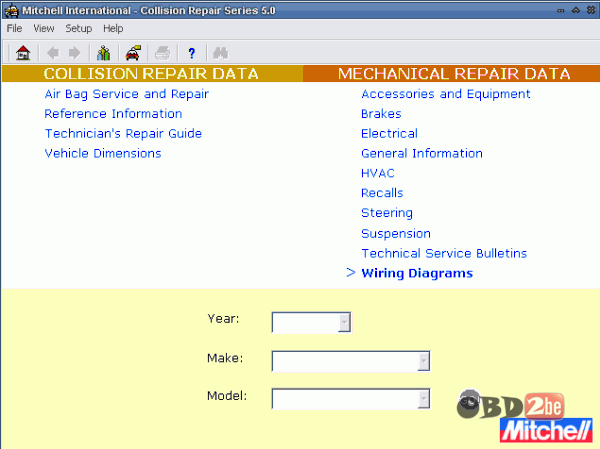Open Accessories and Equipment link
Image resolution: width=600 pixels, height=449 pixels.
(x=446, y=94)
